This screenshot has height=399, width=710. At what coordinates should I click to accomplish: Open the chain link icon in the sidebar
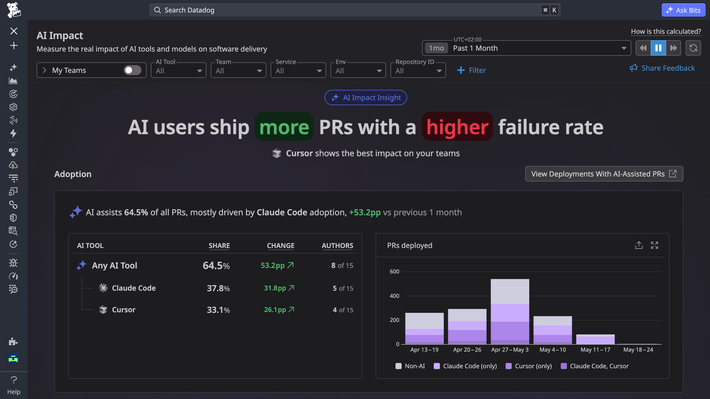13,205
